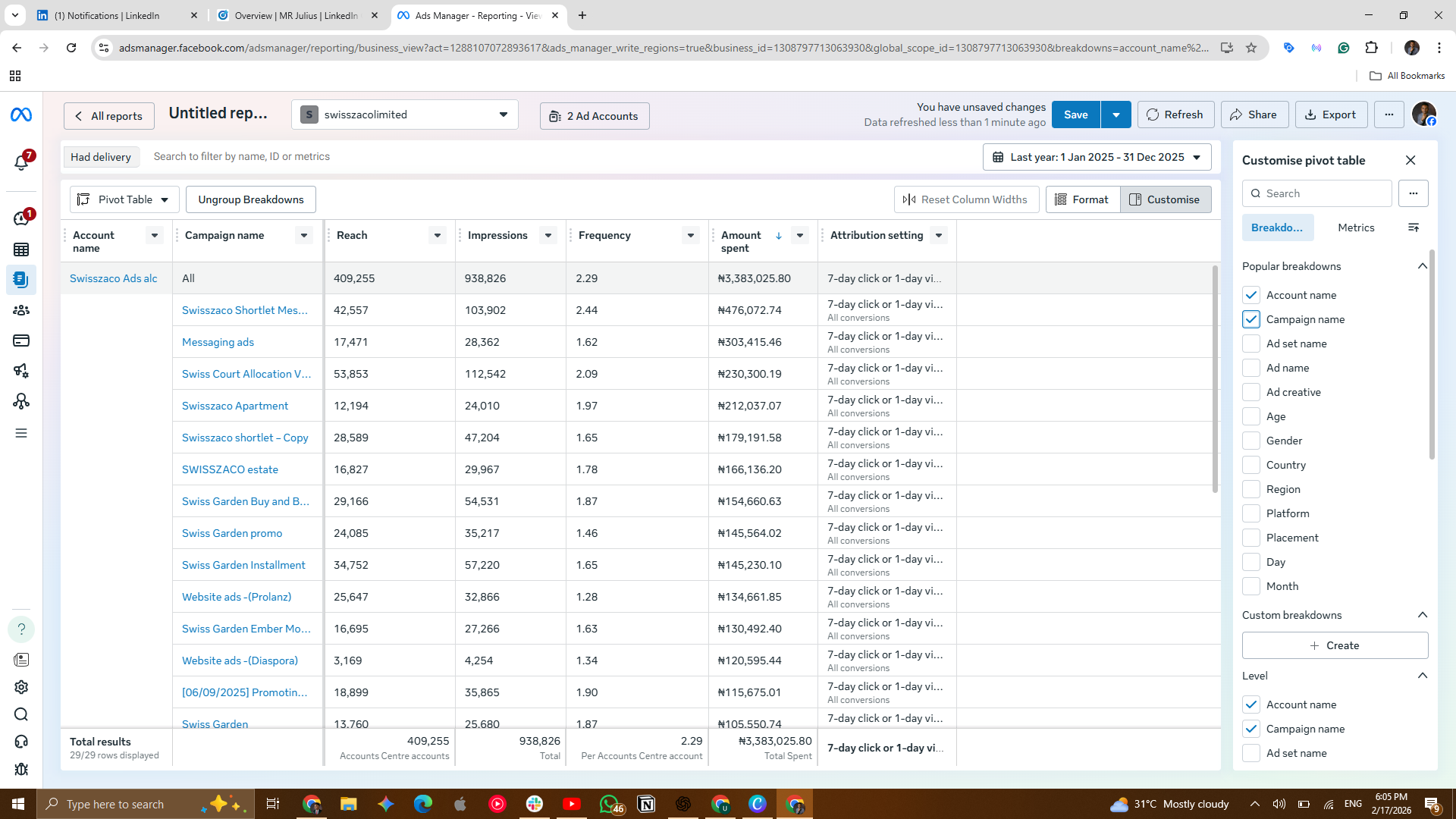Uncheck Campaign name in Popular breakdowns
1456x819 pixels.
click(x=1251, y=319)
